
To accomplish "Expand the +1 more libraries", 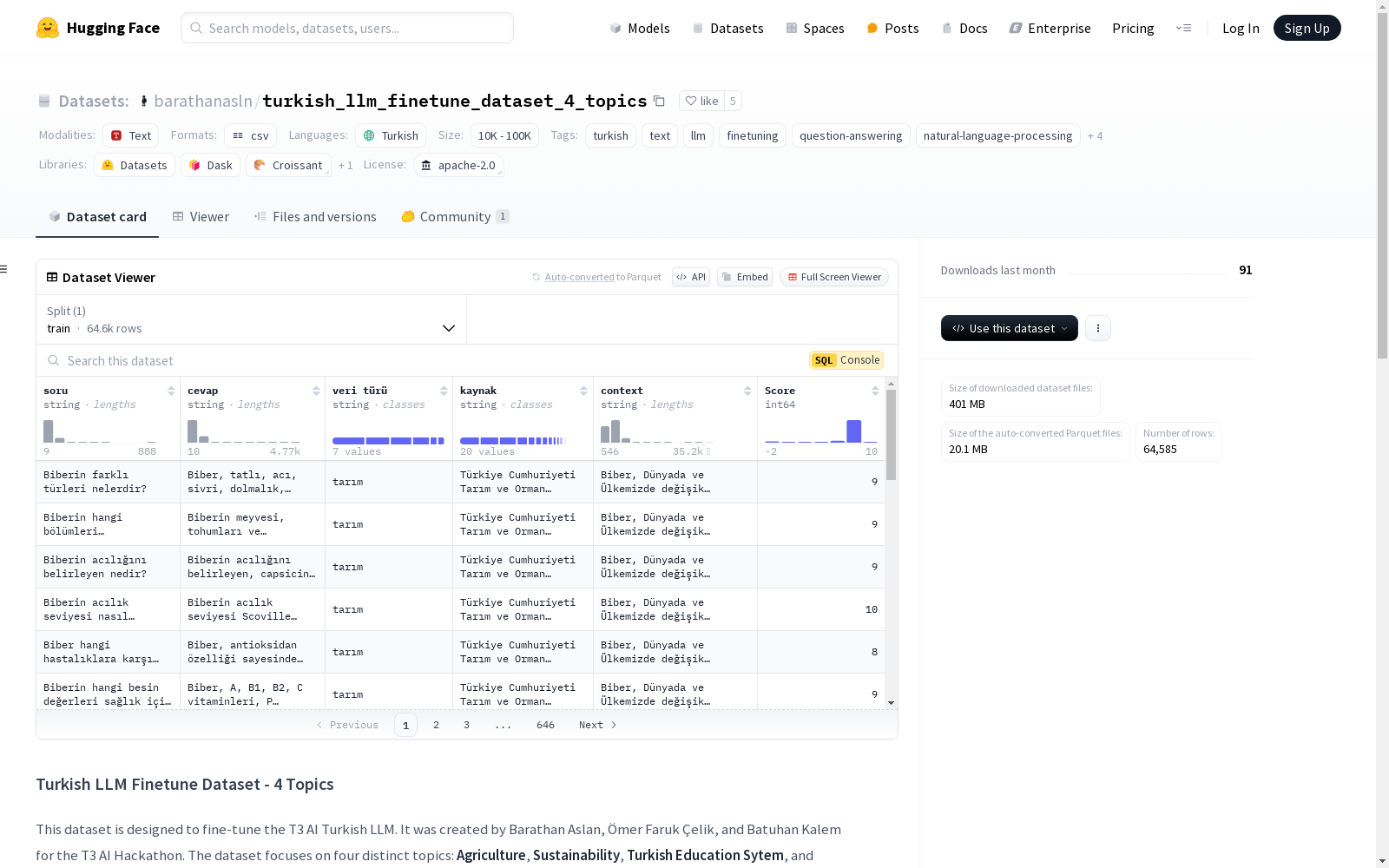I will pyautogui.click(x=346, y=165).
